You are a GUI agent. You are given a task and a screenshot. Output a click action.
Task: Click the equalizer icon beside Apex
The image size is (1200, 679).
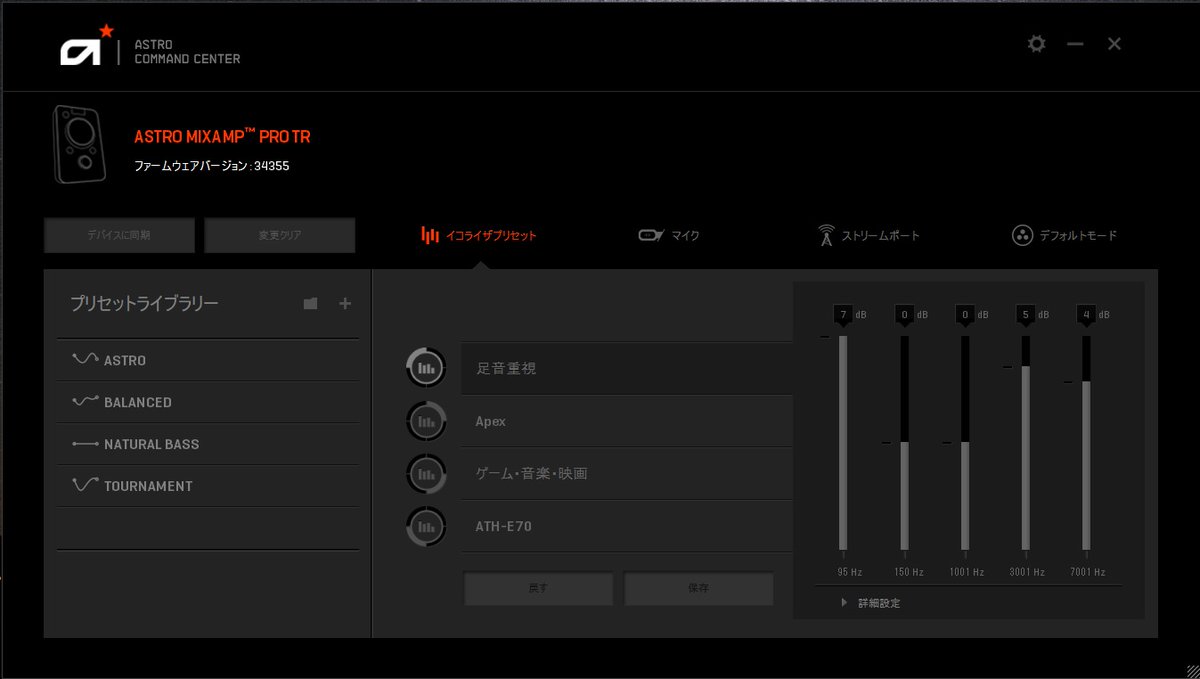pos(426,421)
